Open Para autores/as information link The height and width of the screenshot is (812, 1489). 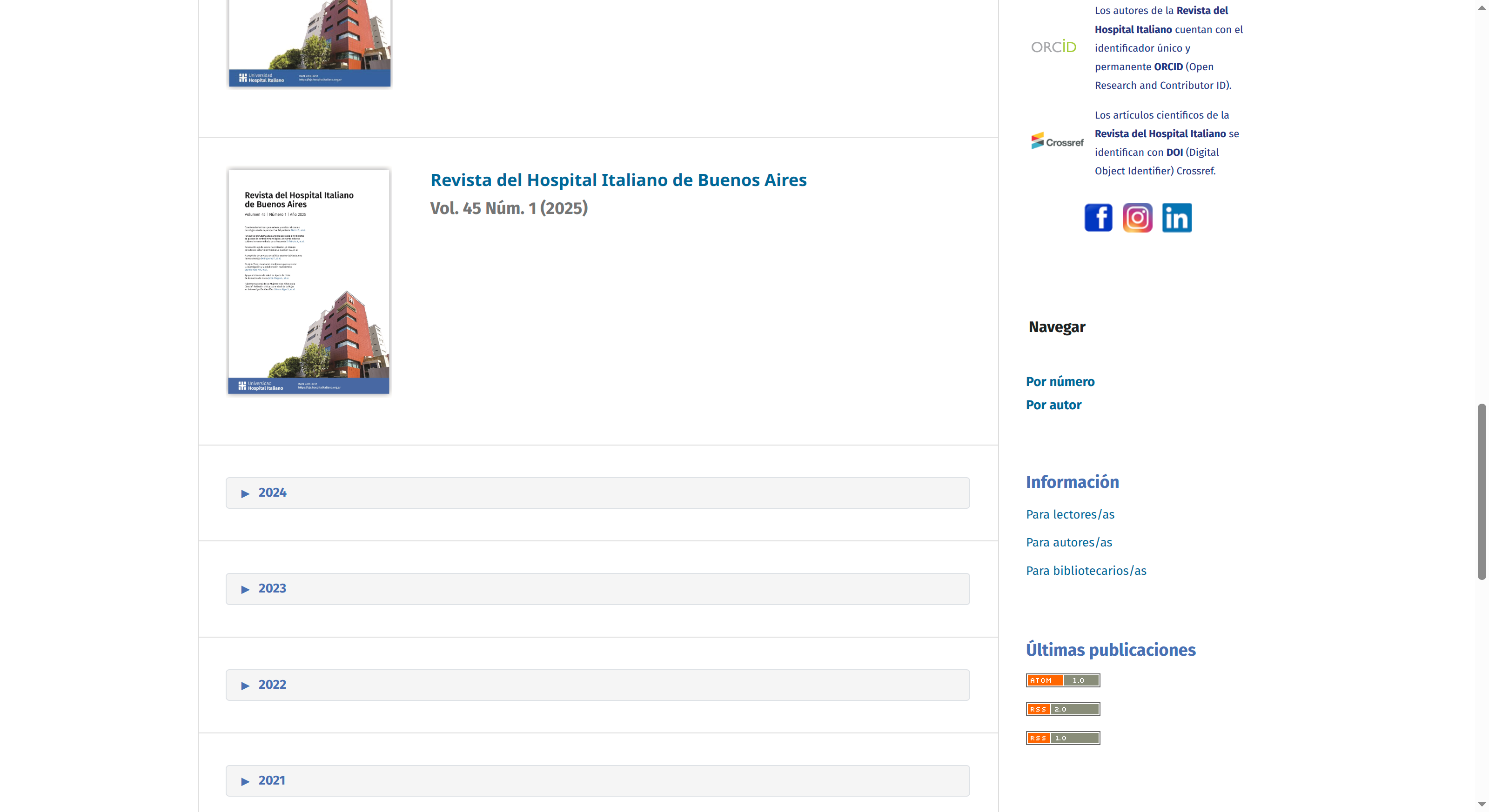1069,542
